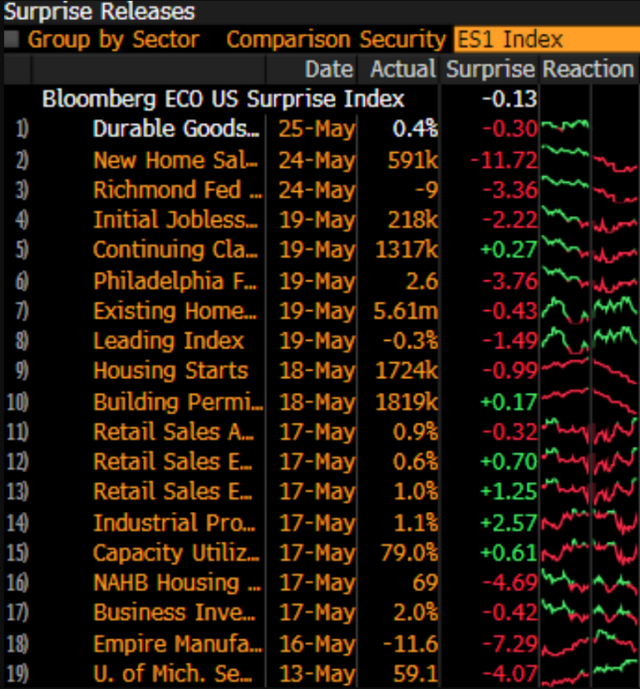
Task: Open the Existing Home release row
Action: tap(175, 311)
